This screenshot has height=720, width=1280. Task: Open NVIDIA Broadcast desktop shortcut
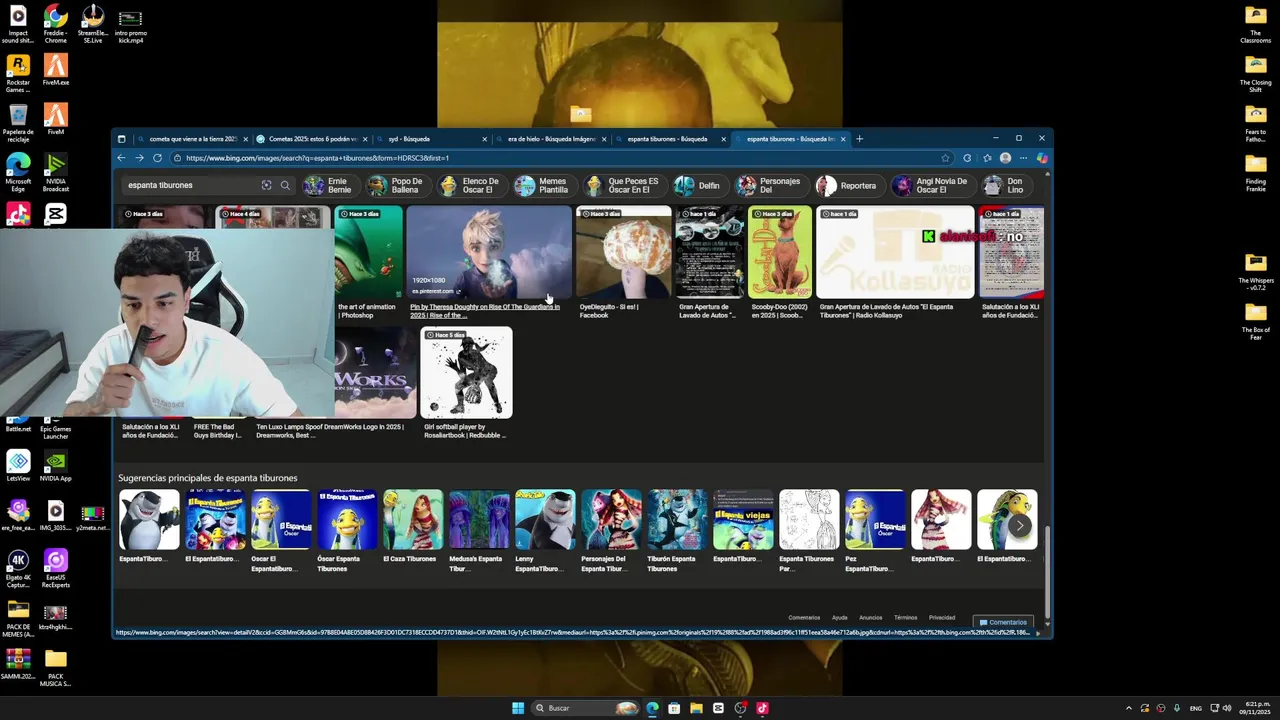56,172
